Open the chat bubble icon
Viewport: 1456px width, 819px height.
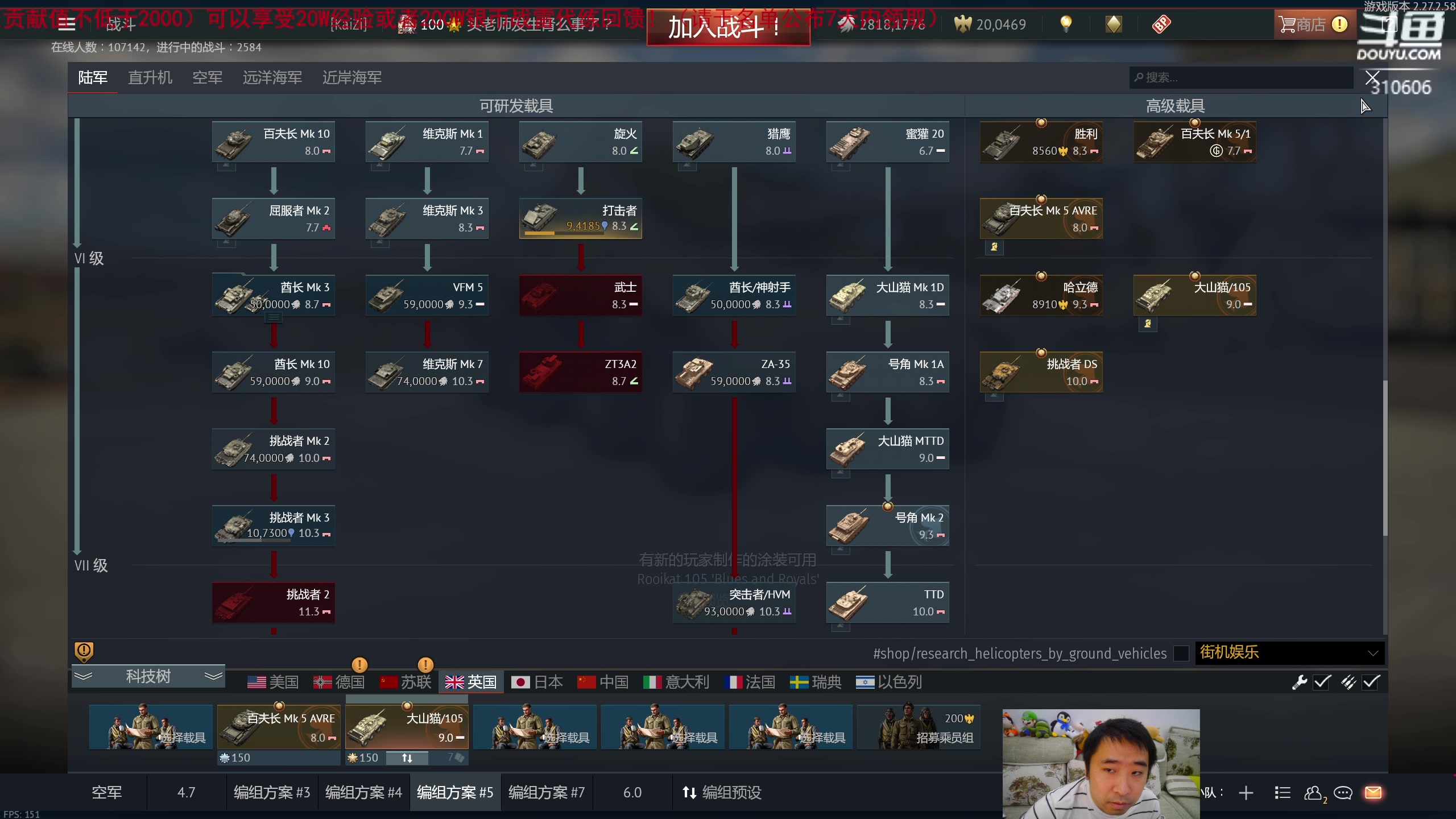[1343, 793]
